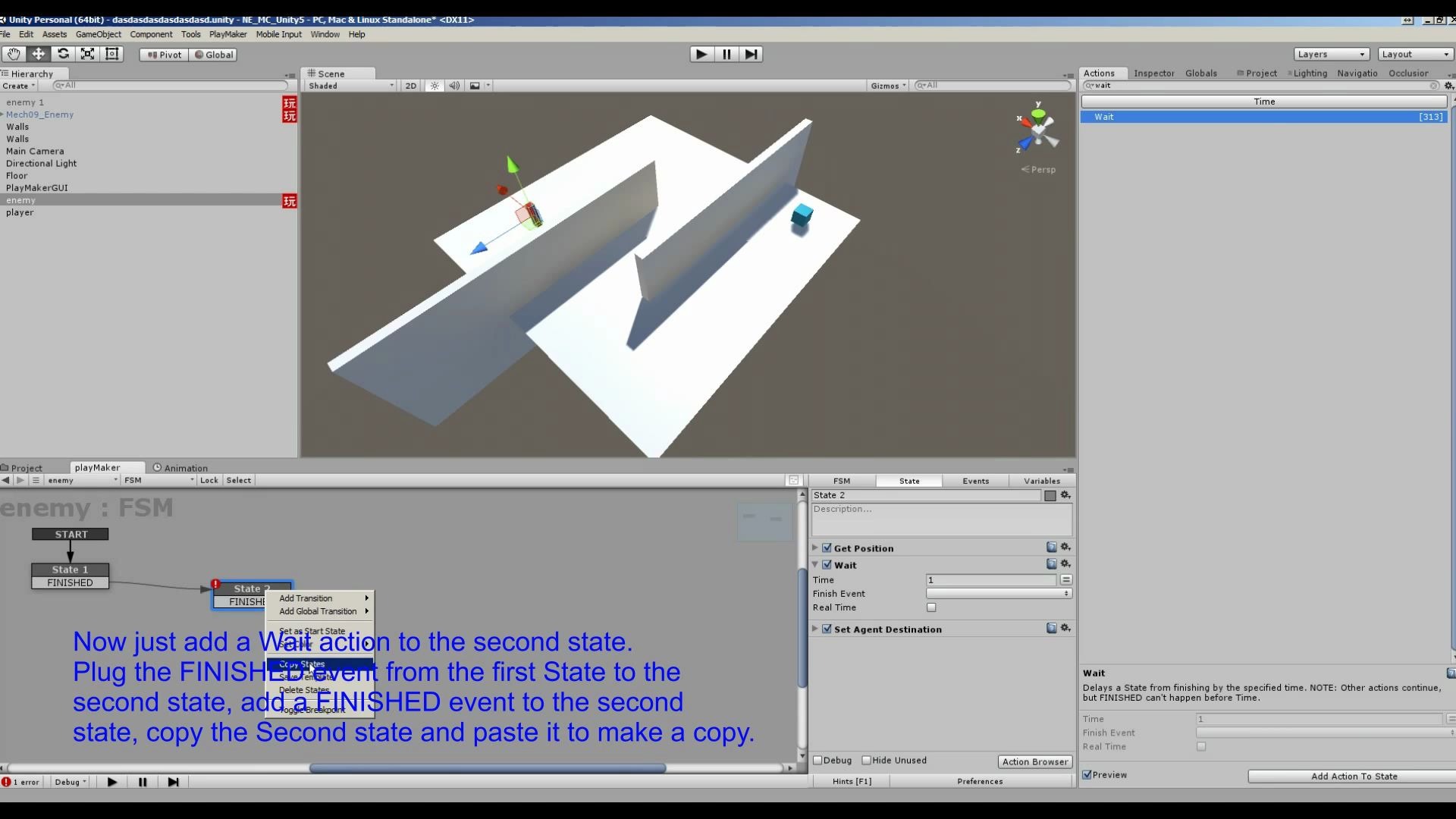Uncheck the Get Position action checkbox

(x=827, y=548)
